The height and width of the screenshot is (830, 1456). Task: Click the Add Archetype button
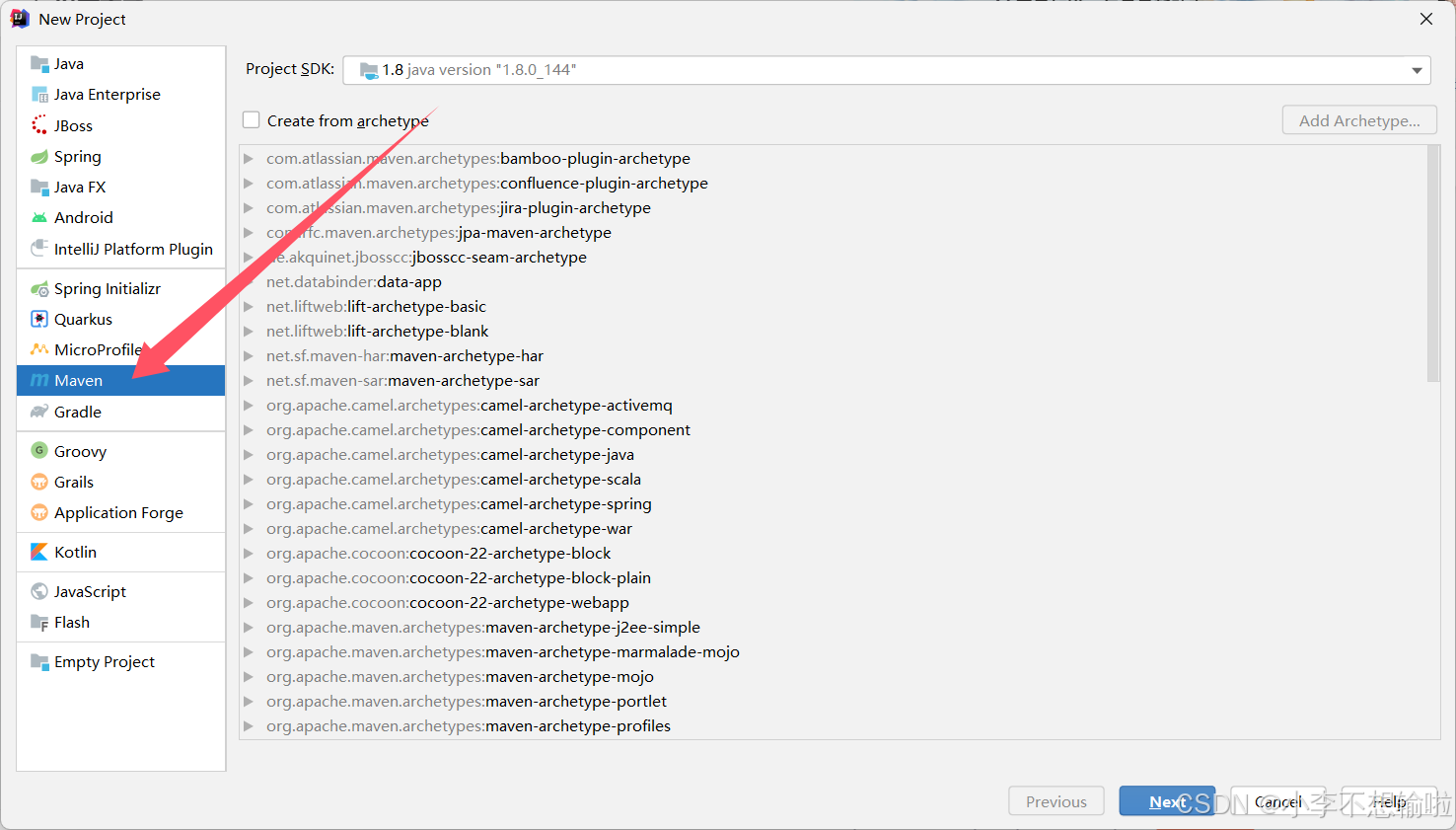[x=1359, y=120]
